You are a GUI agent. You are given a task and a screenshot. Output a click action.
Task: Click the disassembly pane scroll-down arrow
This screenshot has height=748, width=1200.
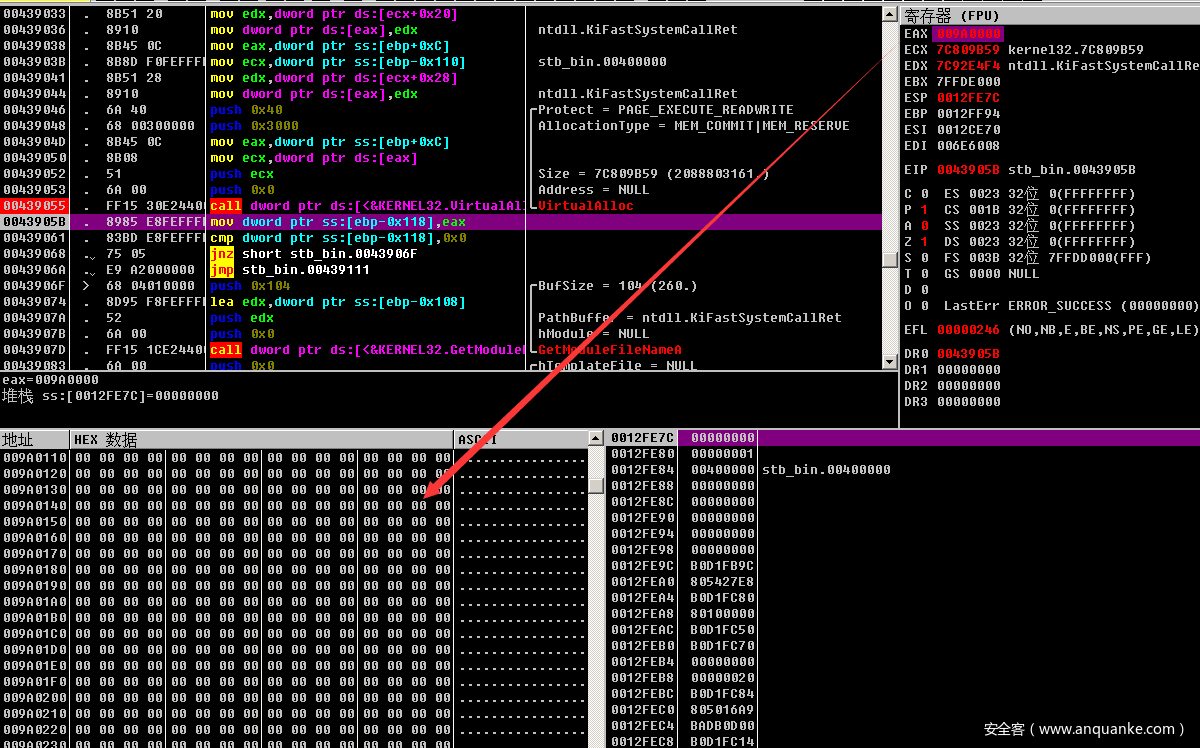[889, 362]
